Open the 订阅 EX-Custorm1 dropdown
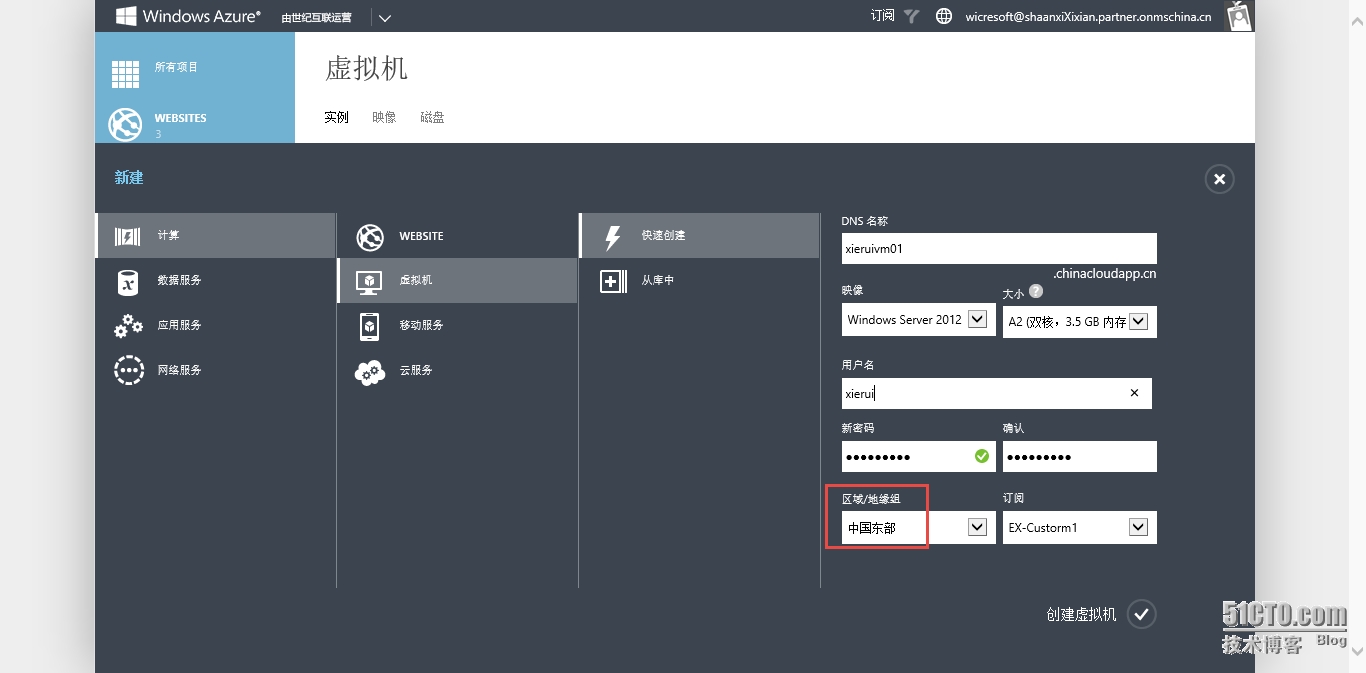1366x673 pixels. (x=1080, y=528)
